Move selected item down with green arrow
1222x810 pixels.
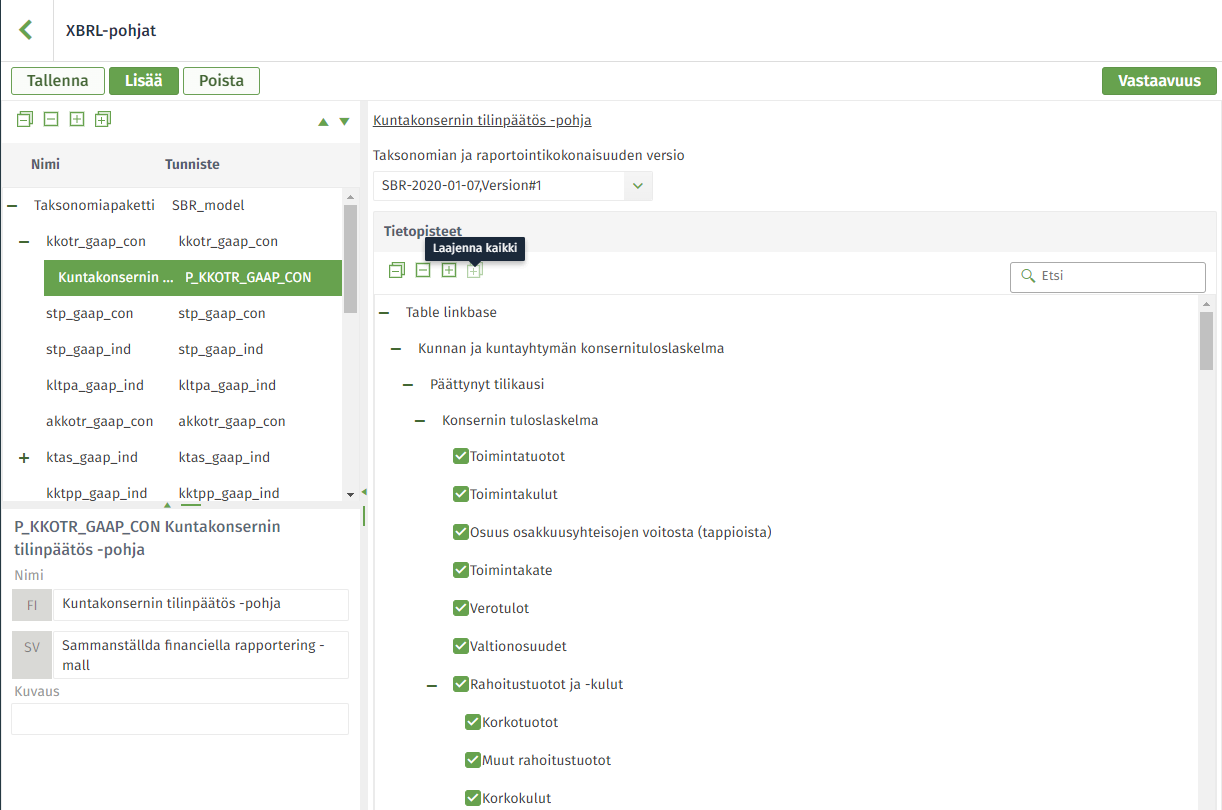(344, 122)
